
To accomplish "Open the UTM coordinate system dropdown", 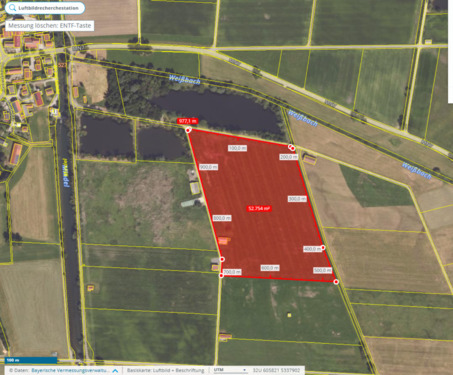I will tap(229, 370).
